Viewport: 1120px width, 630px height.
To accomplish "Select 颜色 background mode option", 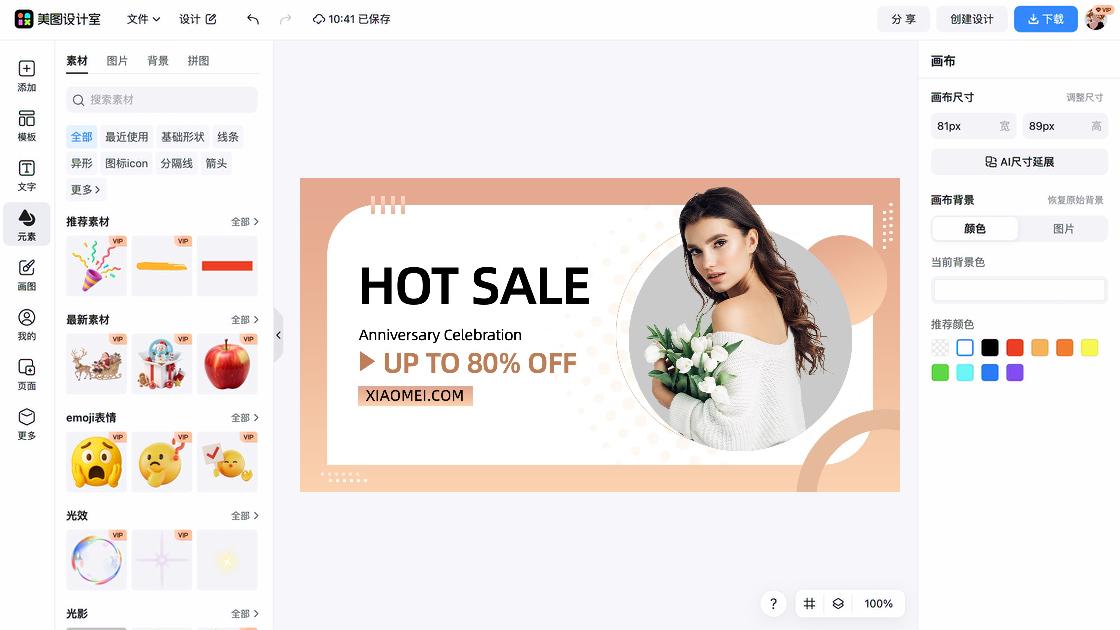I will tap(975, 229).
